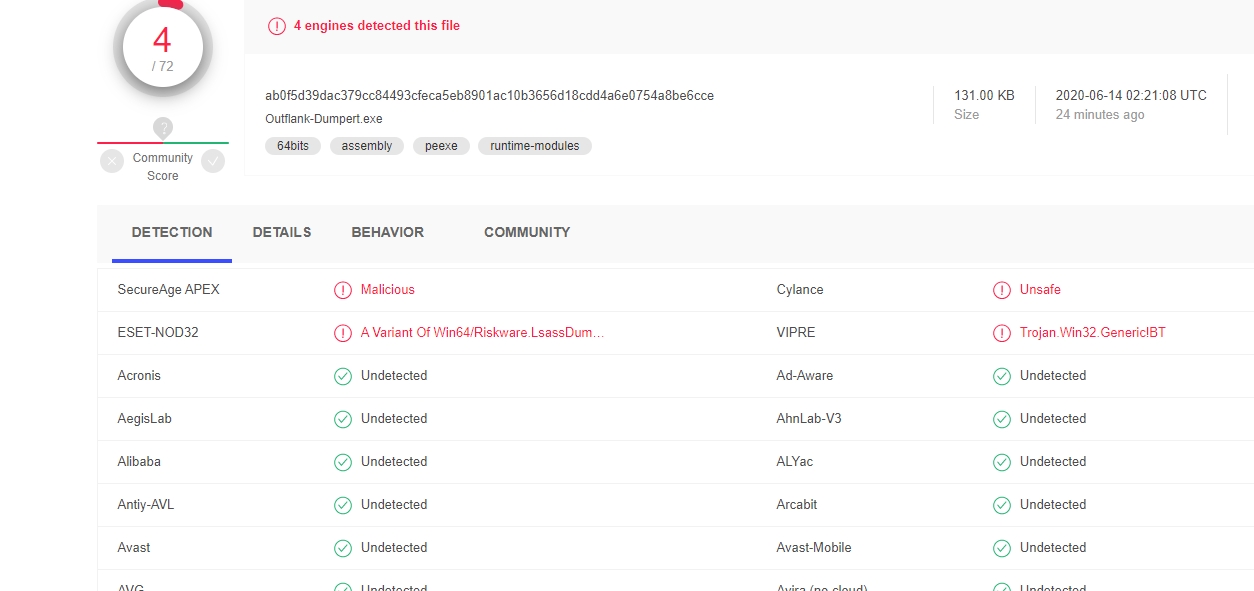Click the file SHA-256 hash text
Screen dimensions: 1254x591
coord(489,96)
